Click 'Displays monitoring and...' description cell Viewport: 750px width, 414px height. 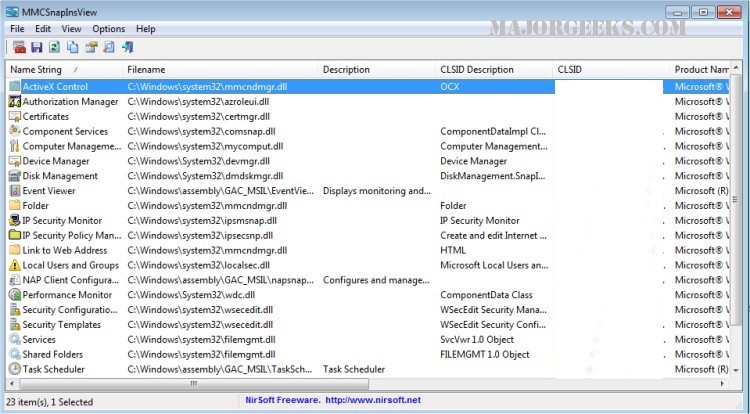click(x=377, y=191)
